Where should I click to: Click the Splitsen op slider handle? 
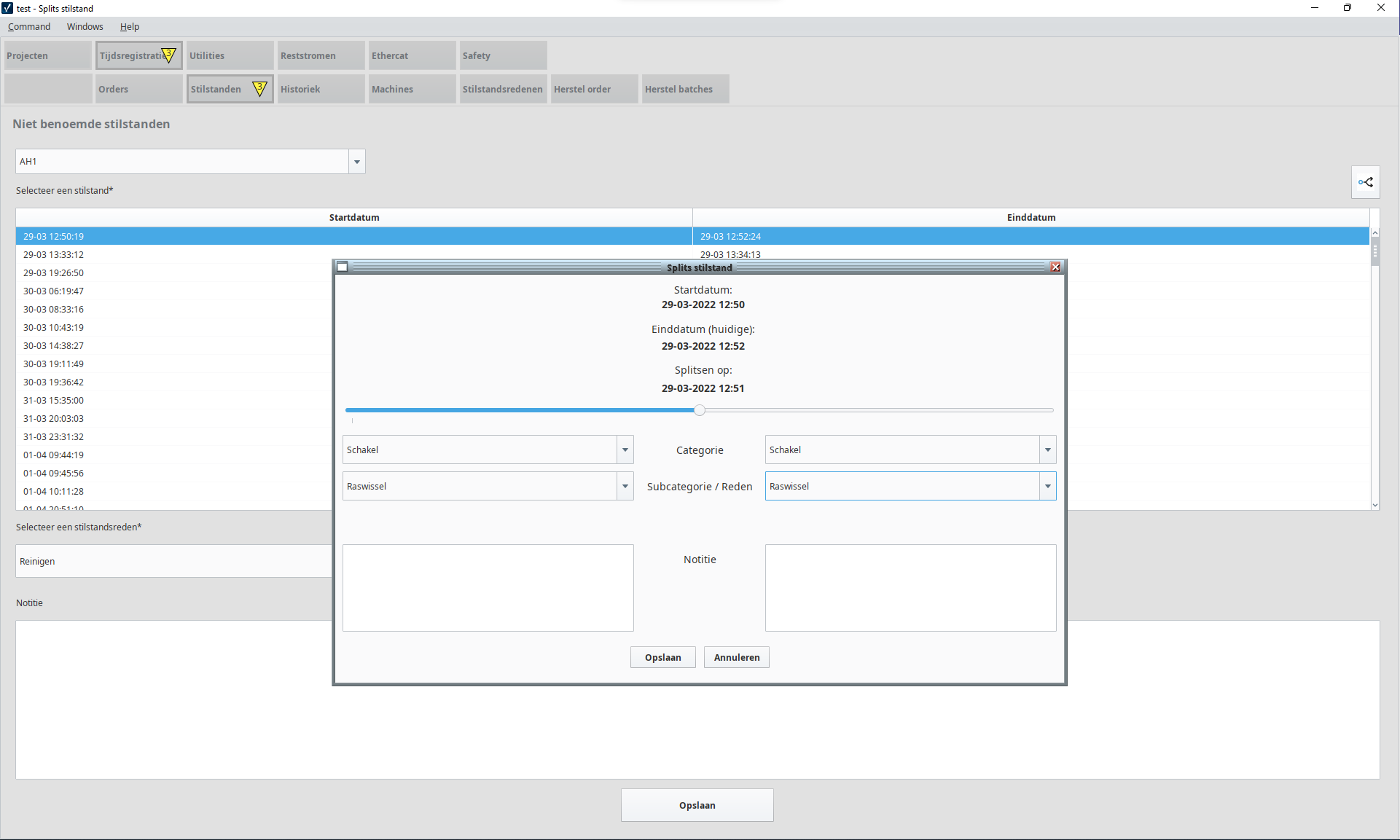coord(699,410)
